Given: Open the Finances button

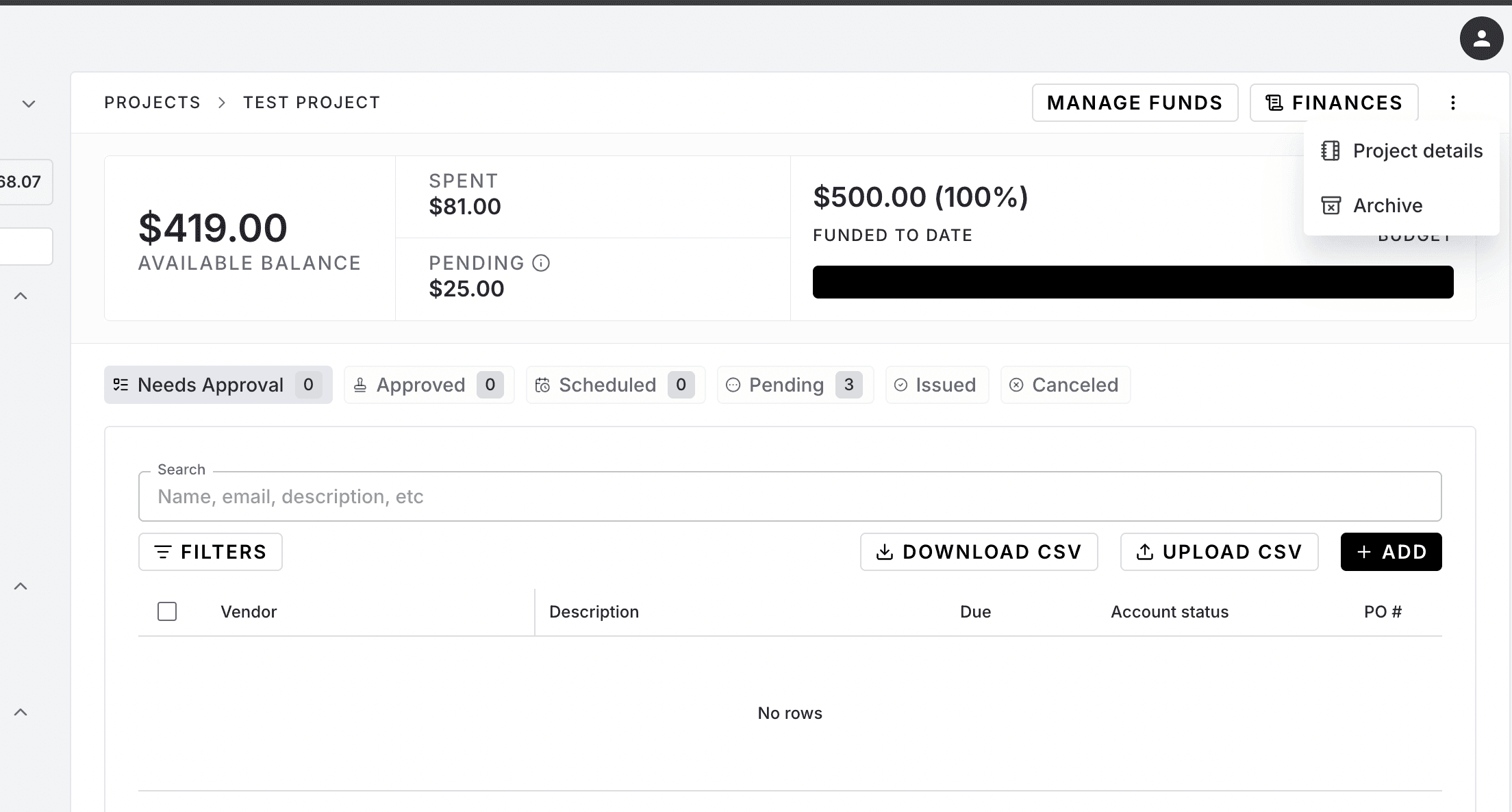Looking at the screenshot, I should [1334, 103].
